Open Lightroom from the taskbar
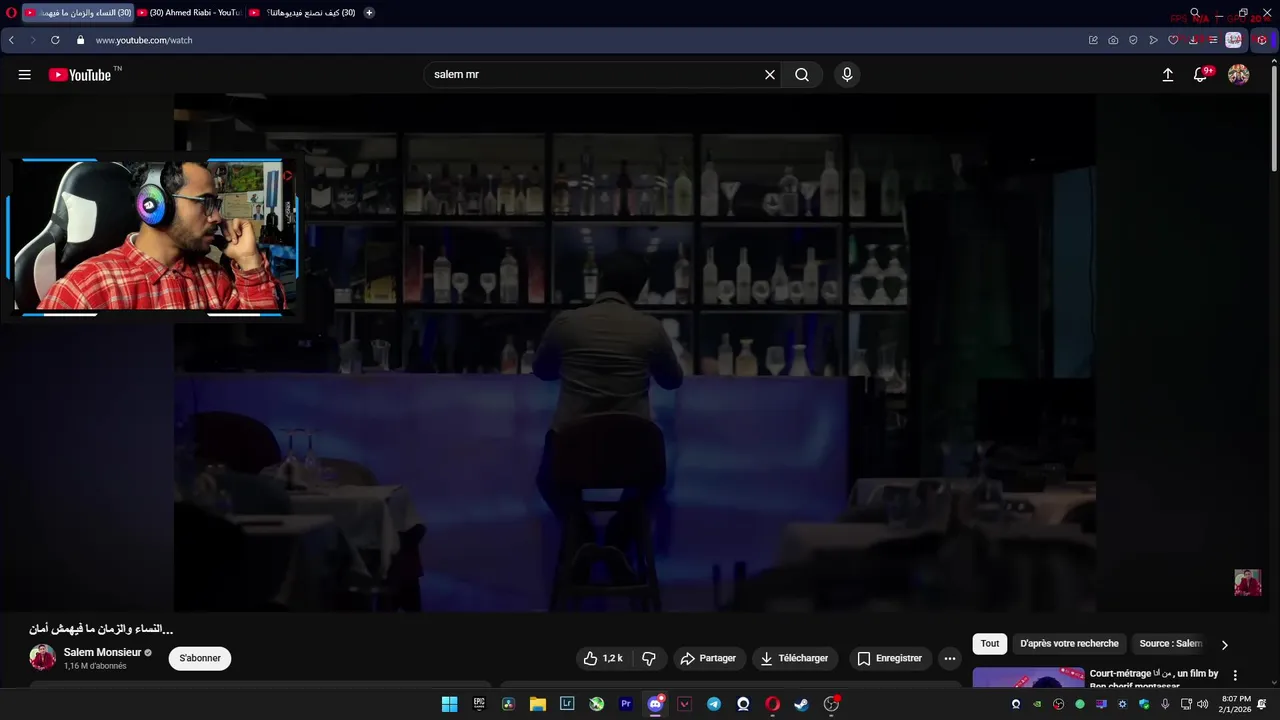The width and height of the screenshot is (1280, 720). click(x=567, y=704)
